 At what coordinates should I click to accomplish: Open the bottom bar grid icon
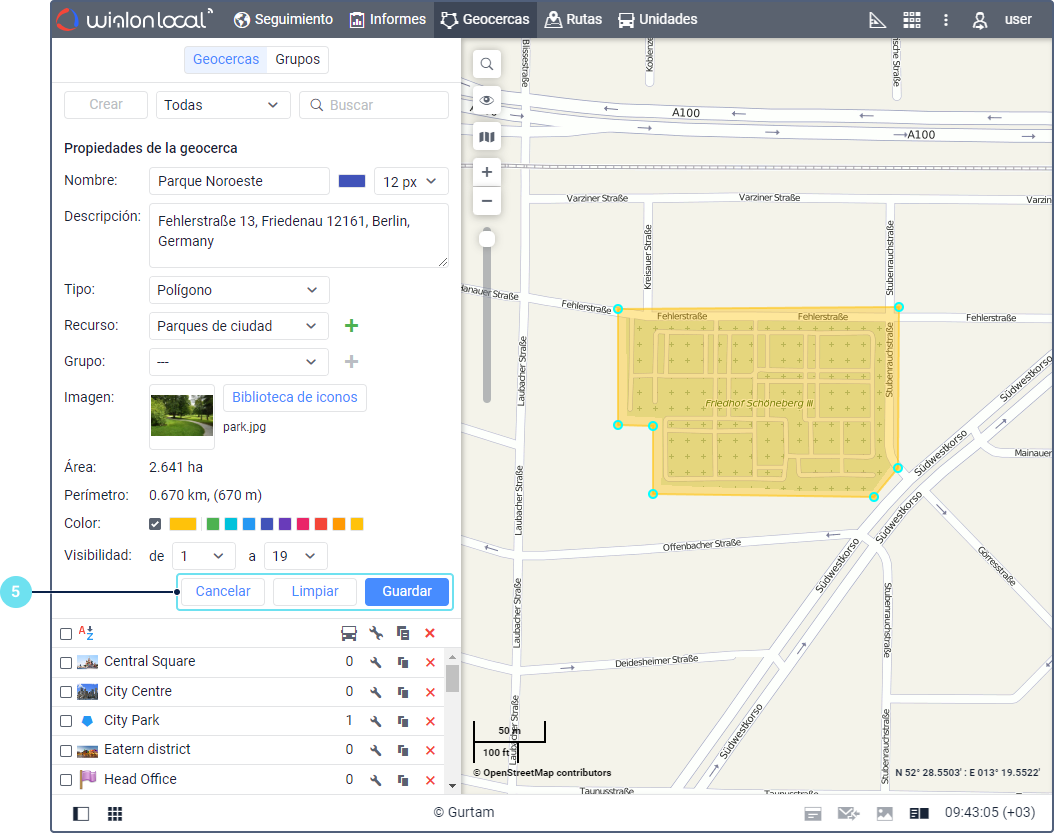point(115,814)
